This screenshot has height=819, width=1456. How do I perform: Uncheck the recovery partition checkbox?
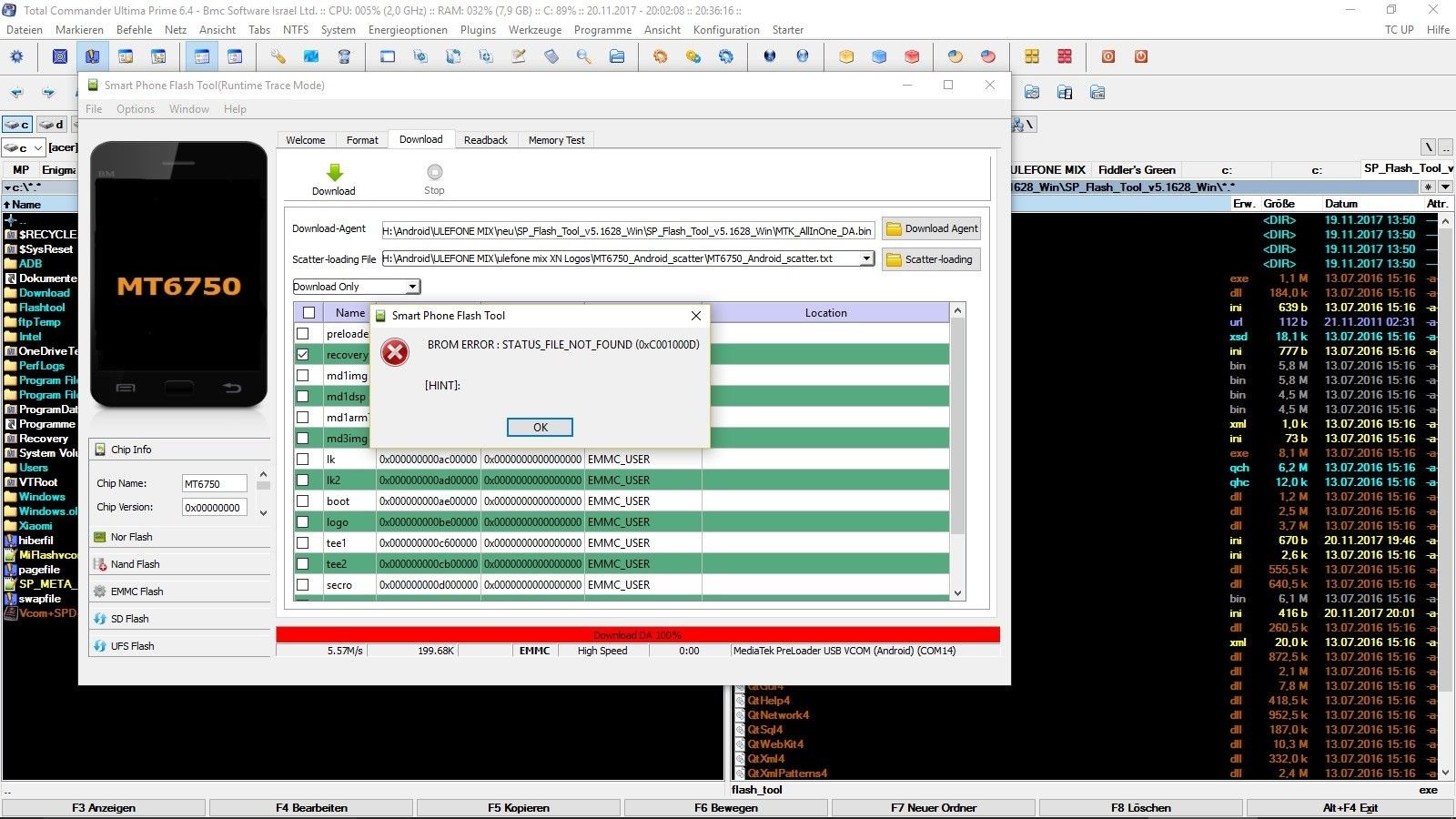(x=303, y=355)
